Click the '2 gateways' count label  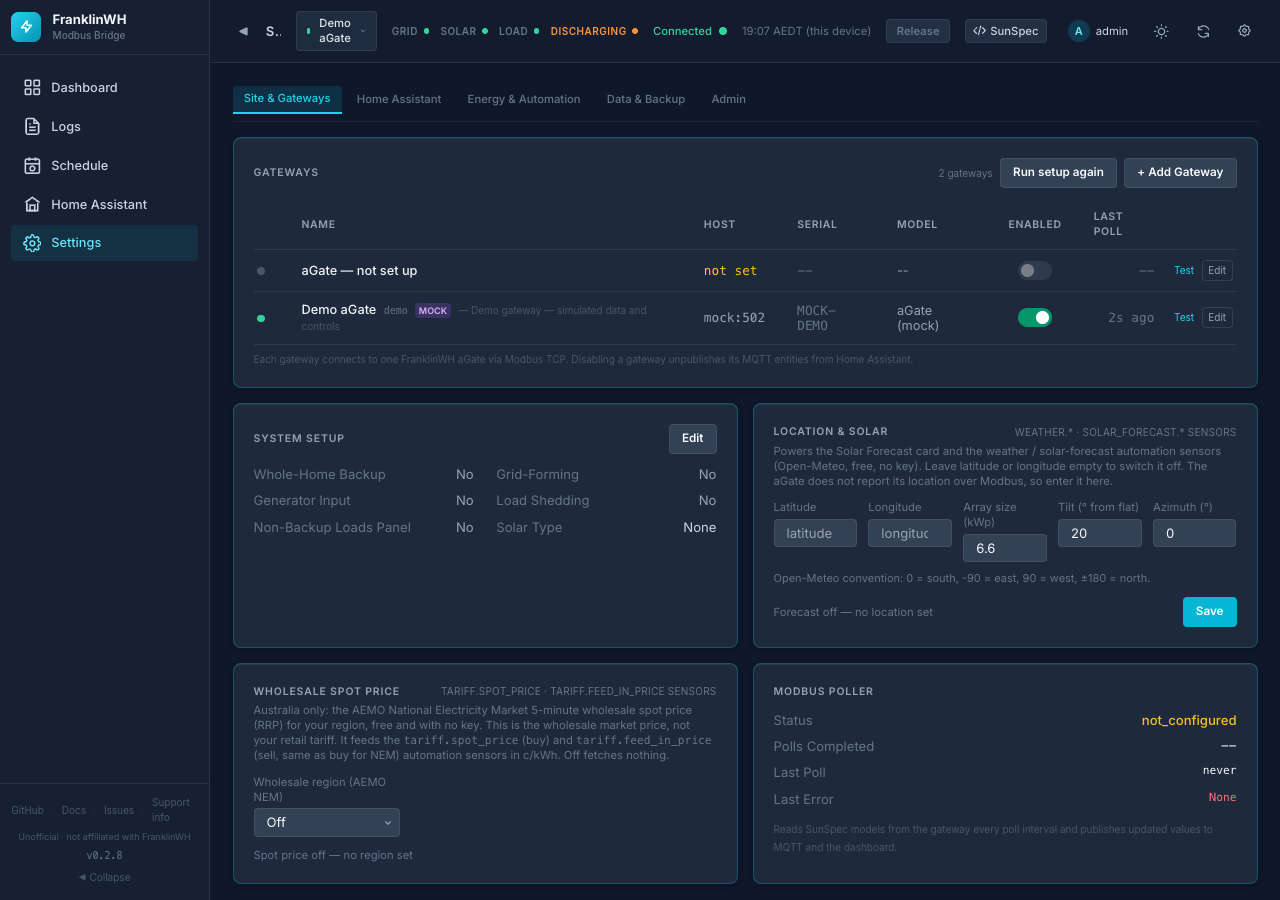tap(965, 173)
